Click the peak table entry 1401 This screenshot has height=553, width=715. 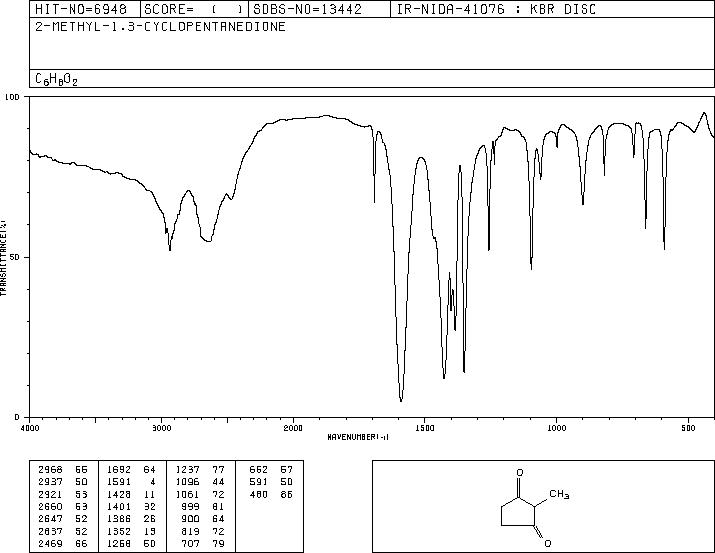pos(119,506)
